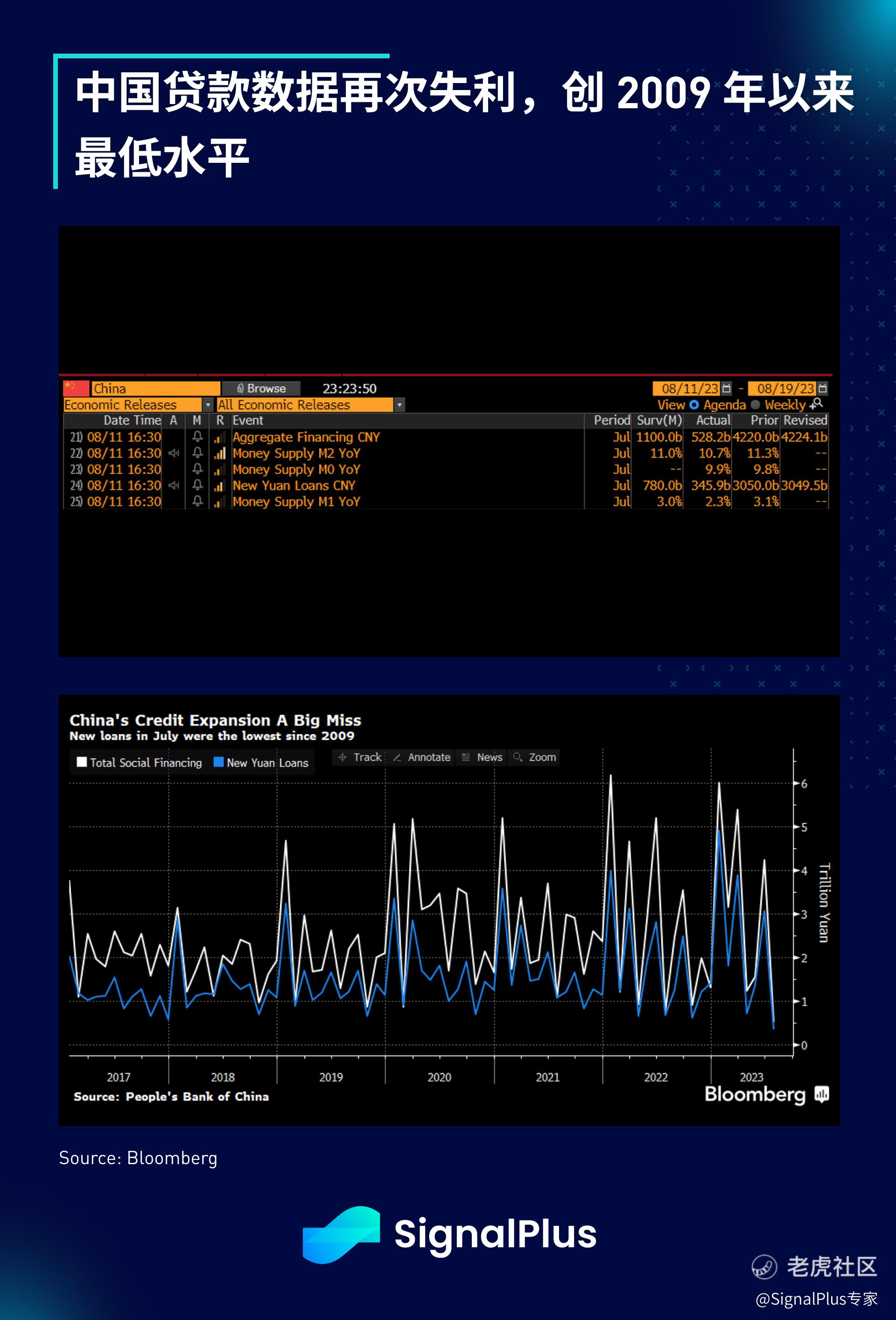
Task: Click the China country input field
Action: [x=156, y=388]
